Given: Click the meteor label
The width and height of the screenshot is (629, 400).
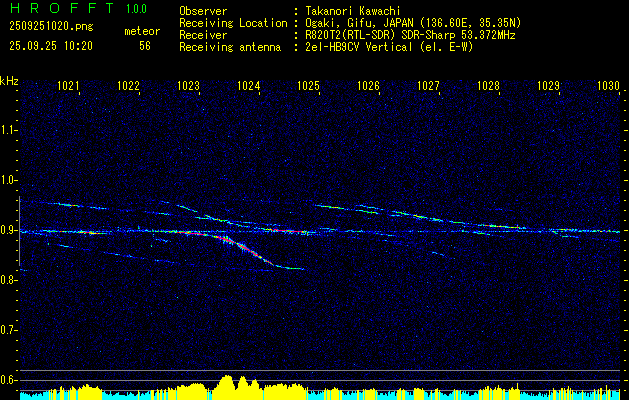Looking at the screenshot, I should (142, 31).
